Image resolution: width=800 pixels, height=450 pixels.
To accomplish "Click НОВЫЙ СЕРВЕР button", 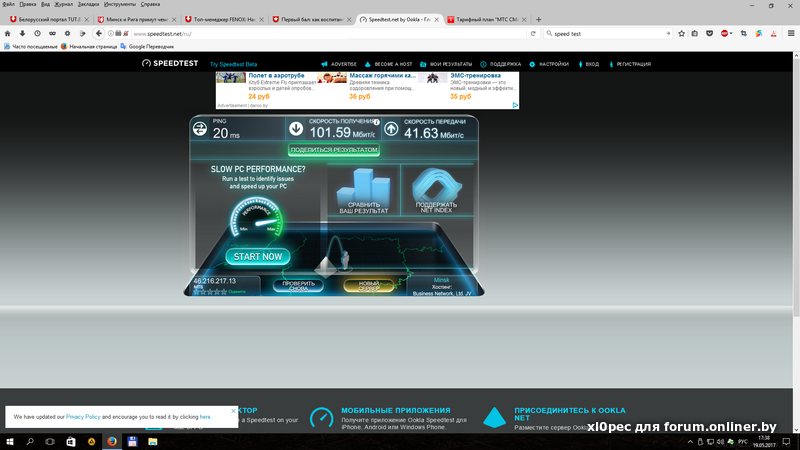I will (x=368, y=286).
